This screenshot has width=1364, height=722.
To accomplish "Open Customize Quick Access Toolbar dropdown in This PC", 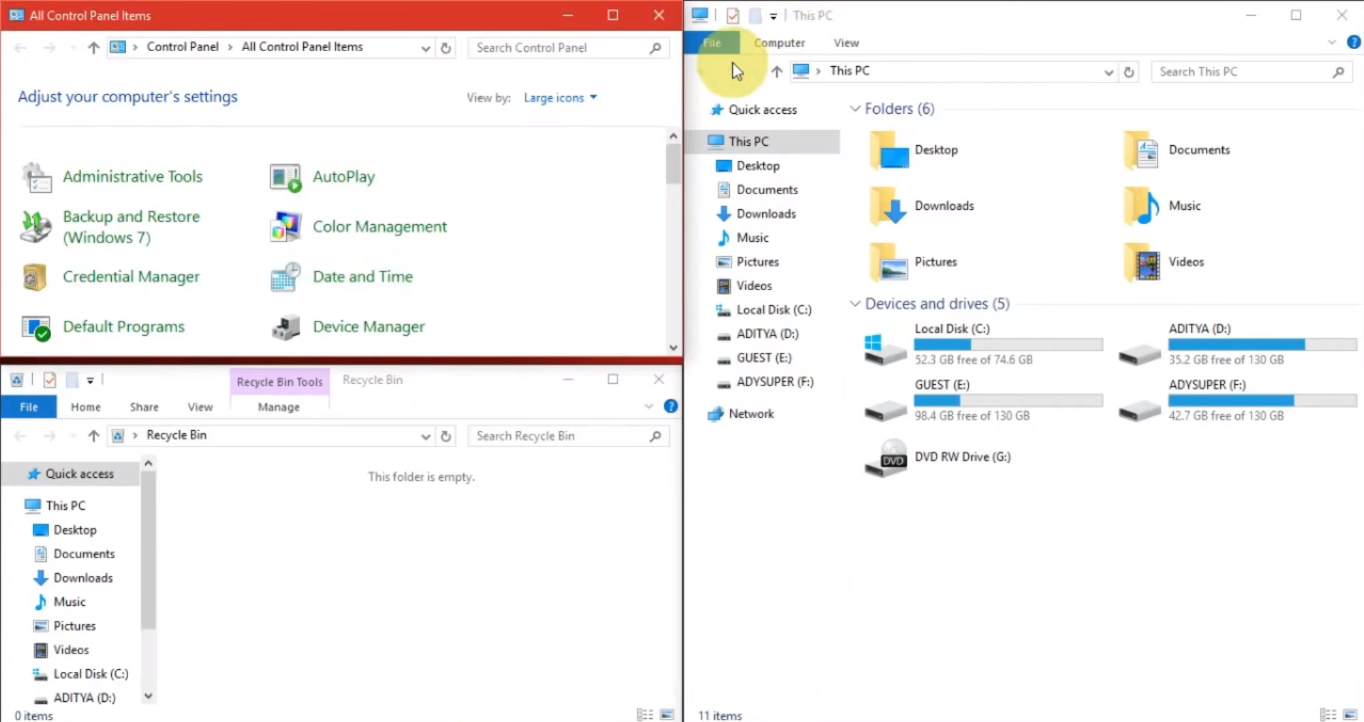I will [x=774, y=16].
